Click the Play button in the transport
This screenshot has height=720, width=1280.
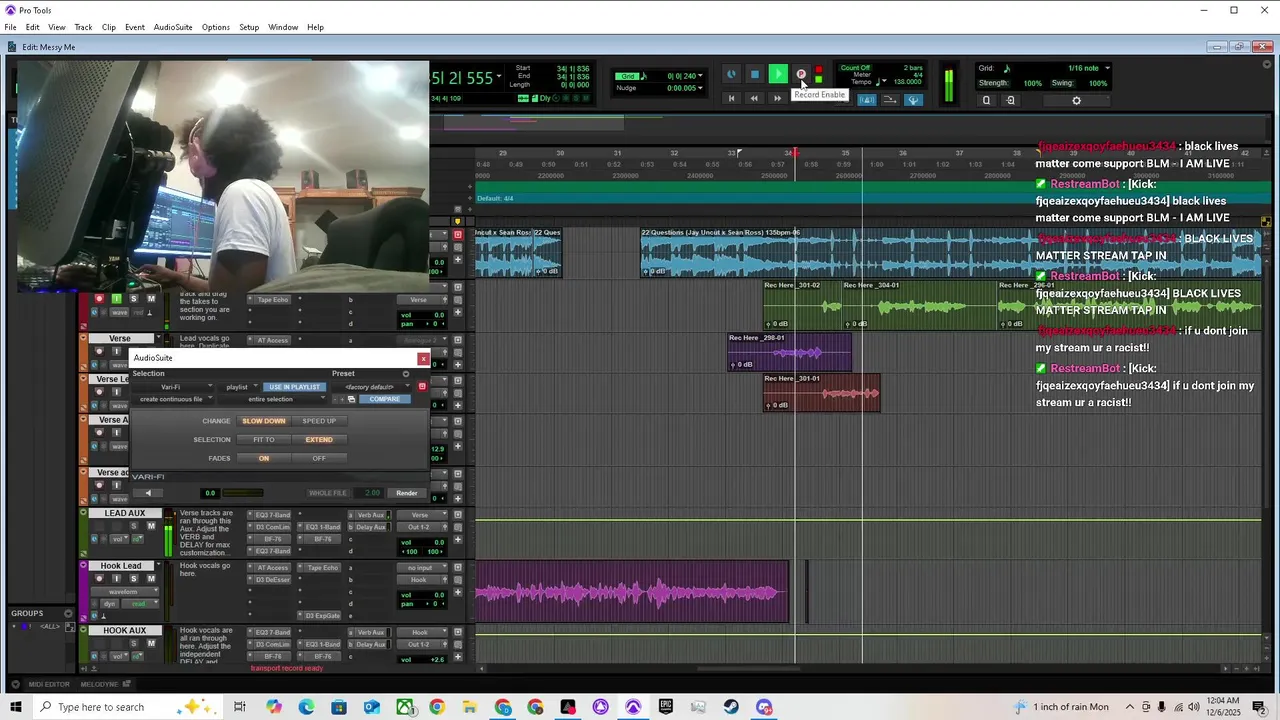pyautogui.click(x=777, y=74)
